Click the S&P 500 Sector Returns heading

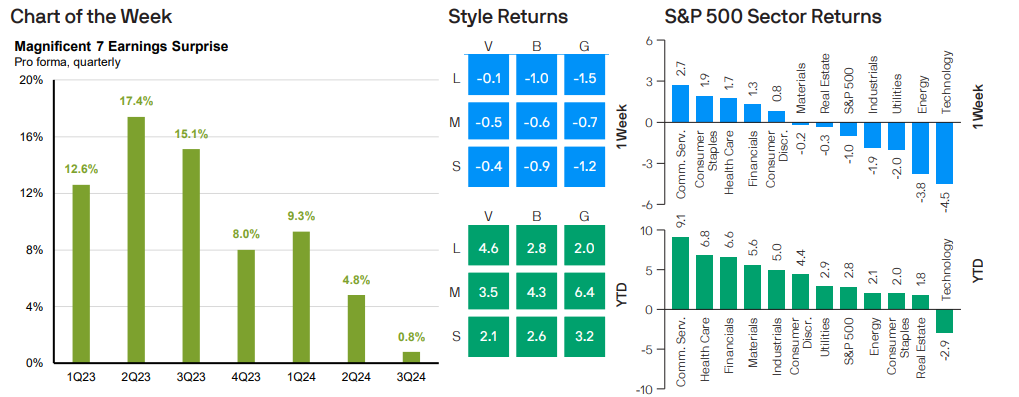[773, 17]
